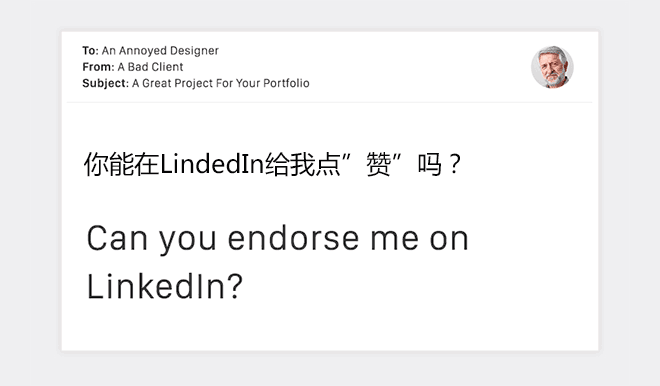Click the question mark ending Chinese sentence

[455, 165]
